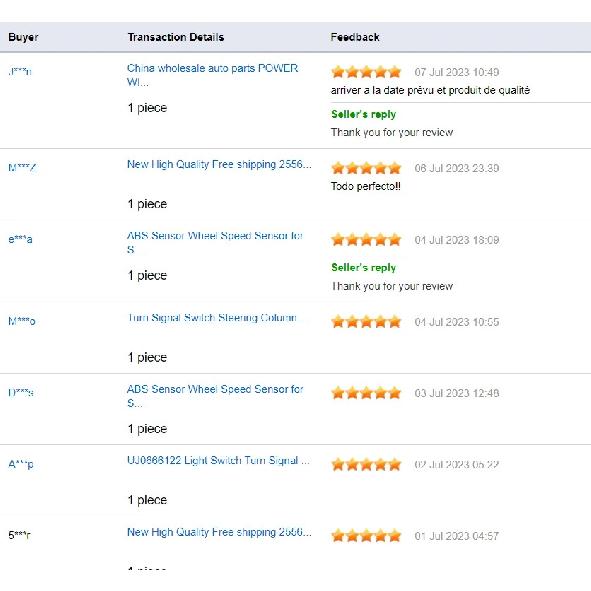Open the ABS Sensor link for buyer D***s
Screen dimensions: 591x591
pos(215,396)
